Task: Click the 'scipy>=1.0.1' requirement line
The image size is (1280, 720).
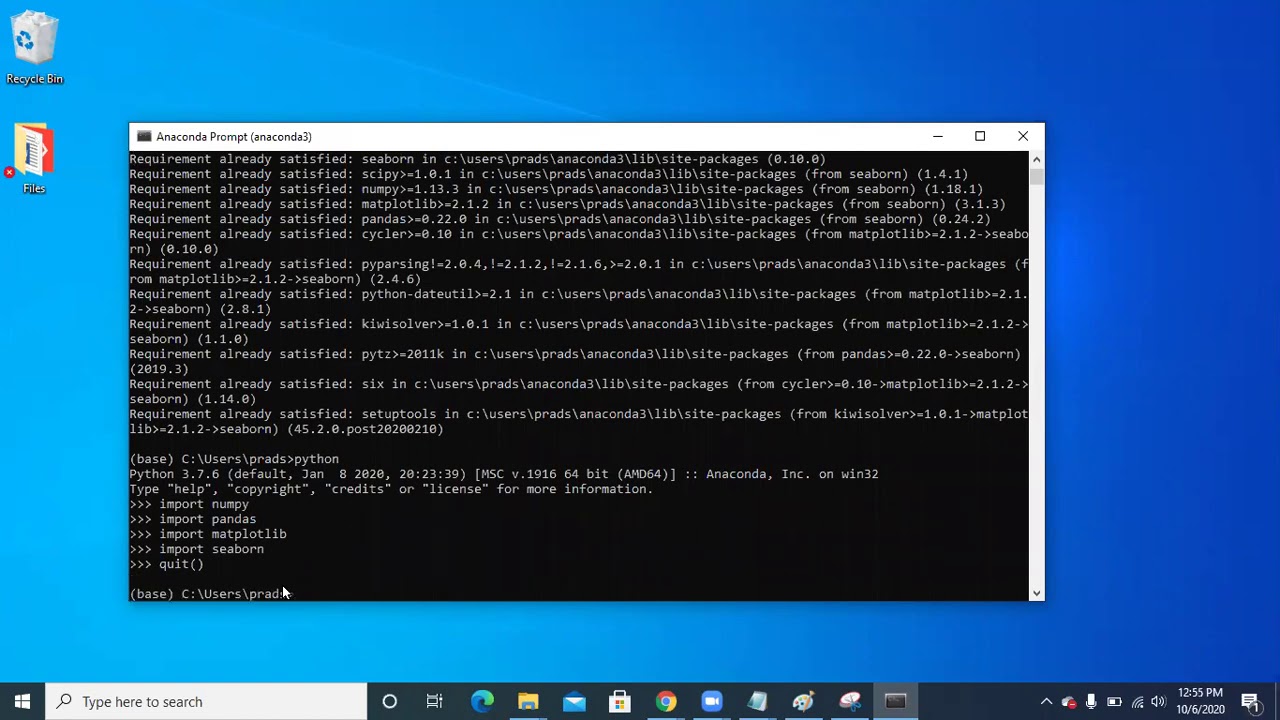Action: [x=549, y=174]
